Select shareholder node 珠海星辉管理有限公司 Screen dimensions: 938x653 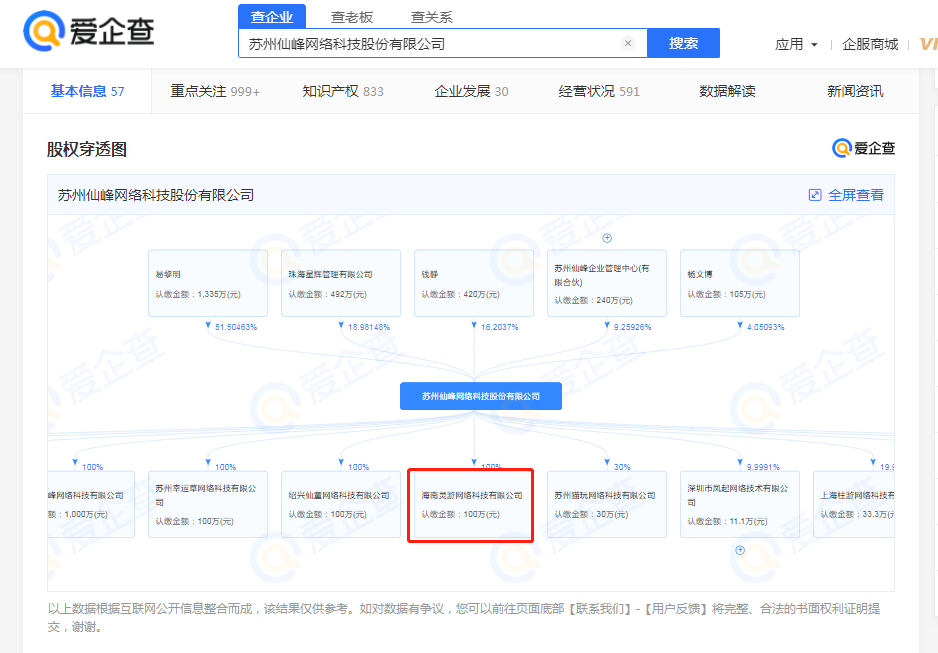[340, 284]
